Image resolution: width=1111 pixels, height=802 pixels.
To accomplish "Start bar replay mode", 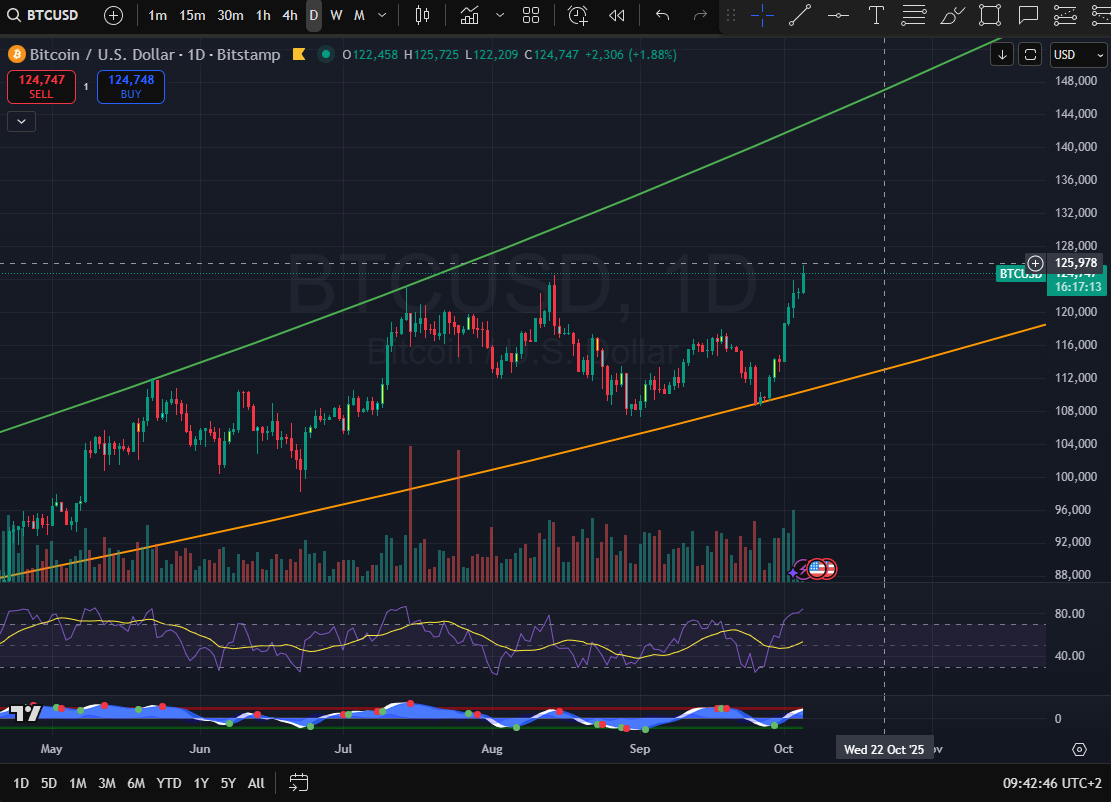I will 617,15.
